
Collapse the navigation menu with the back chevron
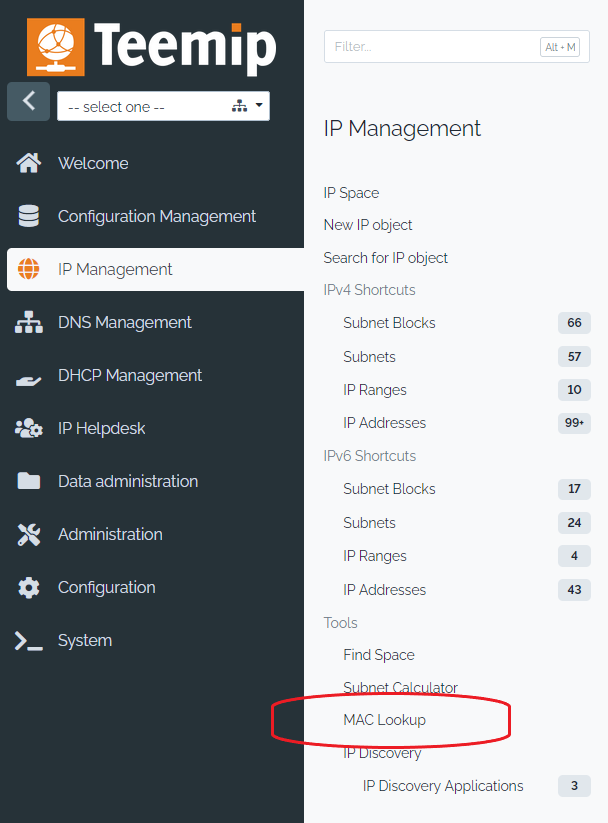coord(28,101)
